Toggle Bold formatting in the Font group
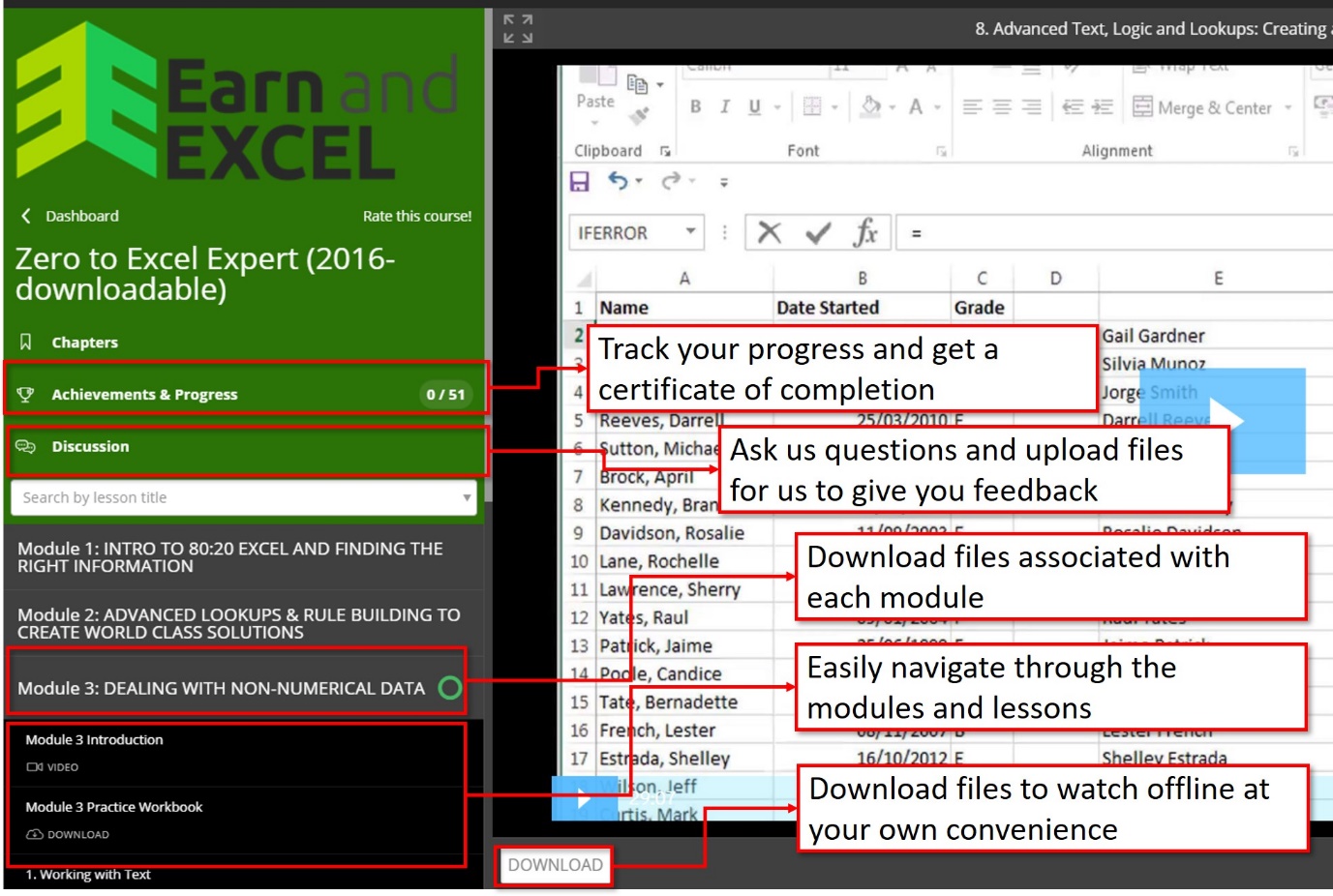1333x896 pixels. (695, 106)
